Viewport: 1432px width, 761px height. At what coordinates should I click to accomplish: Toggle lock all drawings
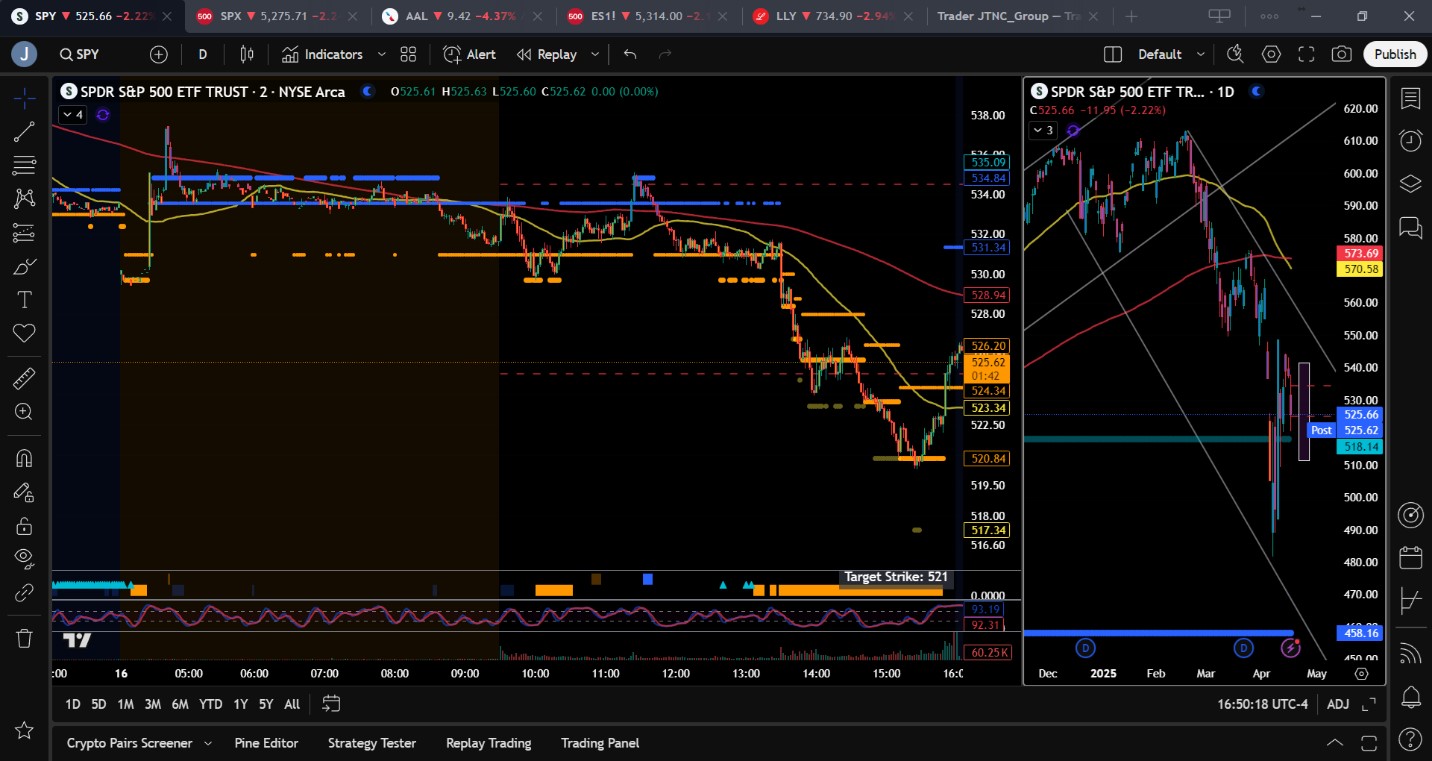pos(25,525)
